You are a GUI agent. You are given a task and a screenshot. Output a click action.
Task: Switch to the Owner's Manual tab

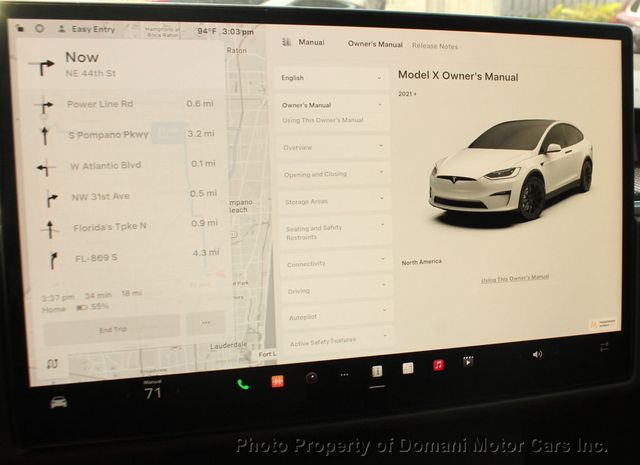point(375,44)
